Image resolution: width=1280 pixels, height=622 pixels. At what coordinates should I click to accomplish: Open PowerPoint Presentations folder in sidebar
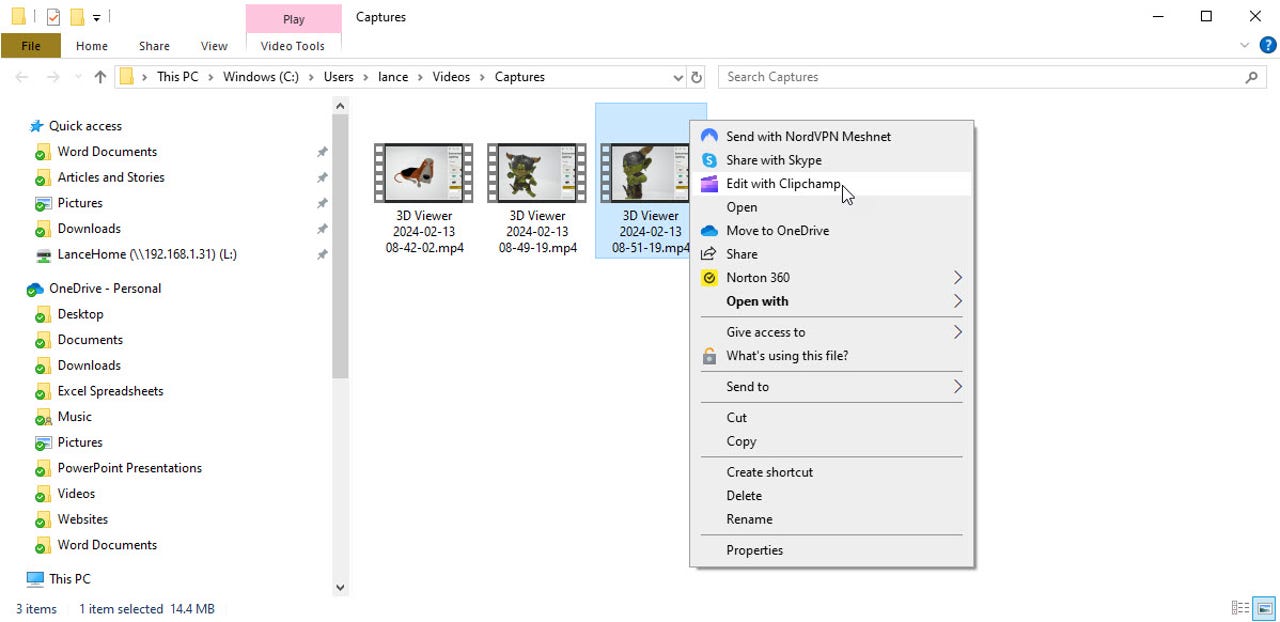click(129, 468)
